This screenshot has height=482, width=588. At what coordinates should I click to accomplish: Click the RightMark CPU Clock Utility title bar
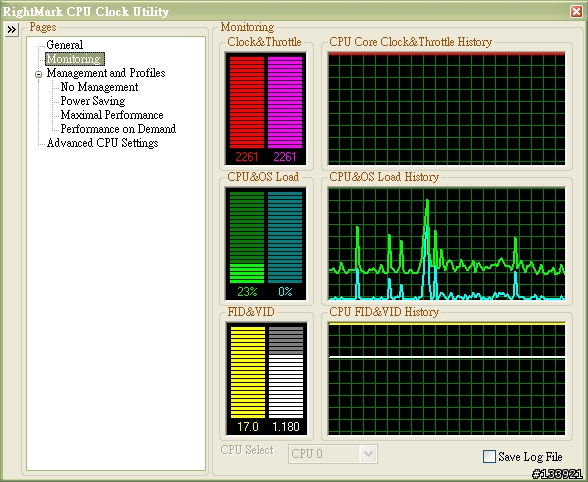[x=285, y=12]
